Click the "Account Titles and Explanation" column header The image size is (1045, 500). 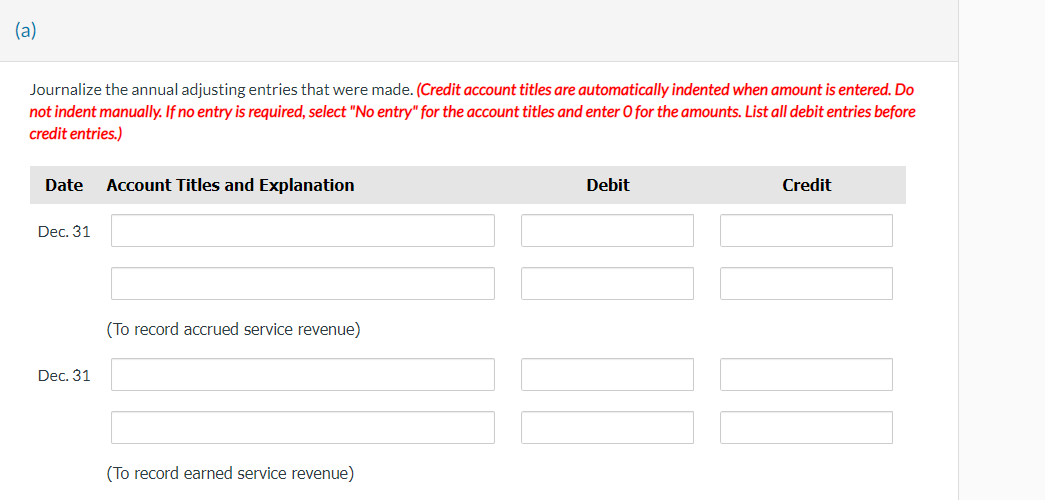coord(230,185)
